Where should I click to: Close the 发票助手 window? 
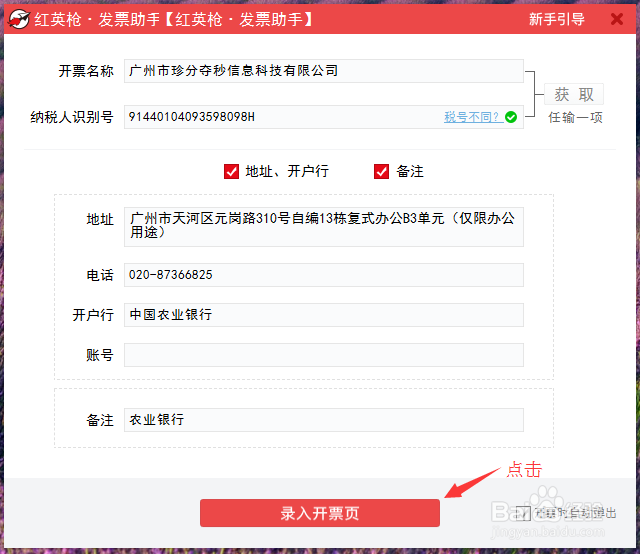pyautogui.click(x=617, y=19)
